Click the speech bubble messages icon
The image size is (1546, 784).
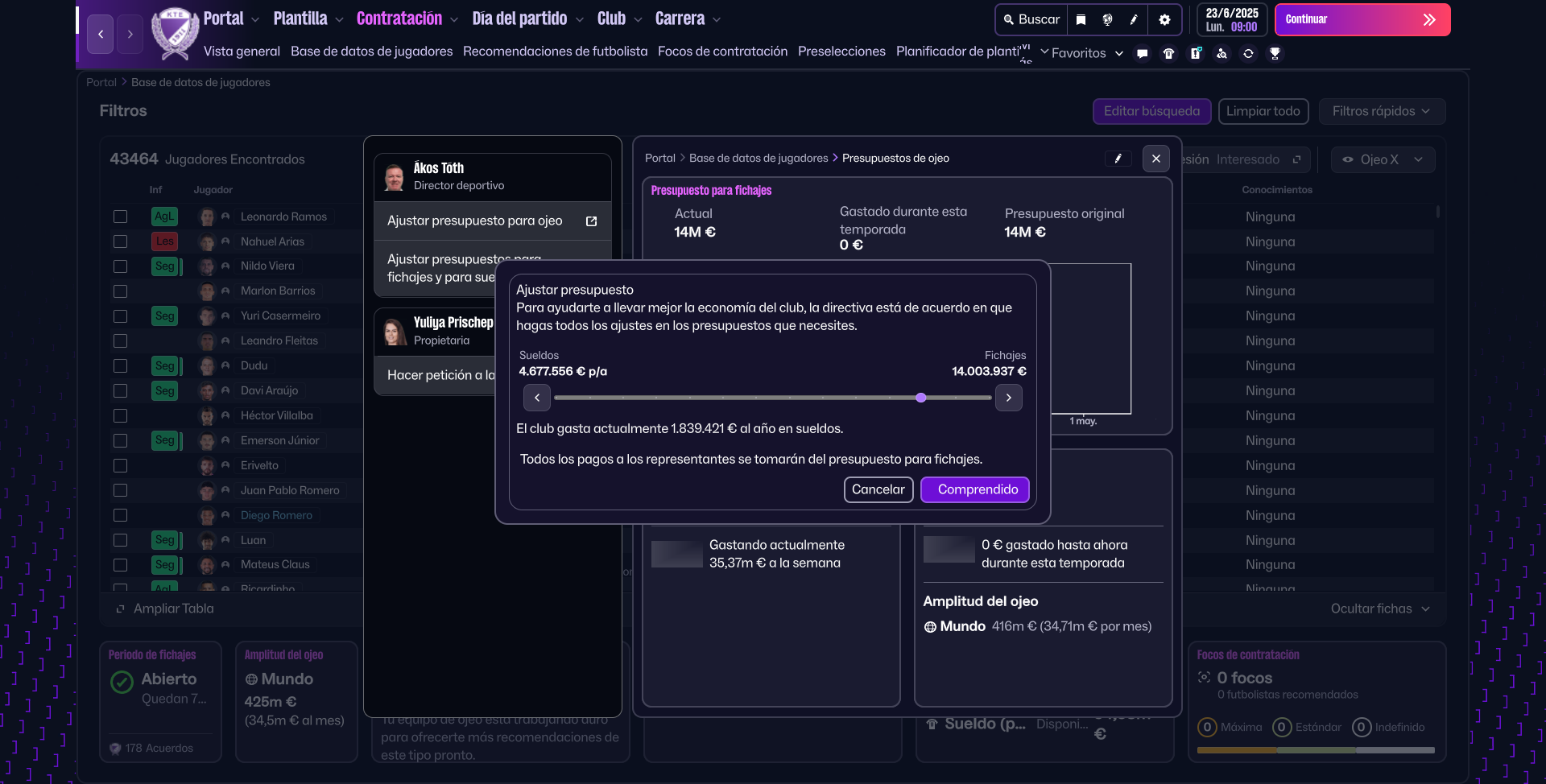pyautogui.click(x=1142, y=53)
